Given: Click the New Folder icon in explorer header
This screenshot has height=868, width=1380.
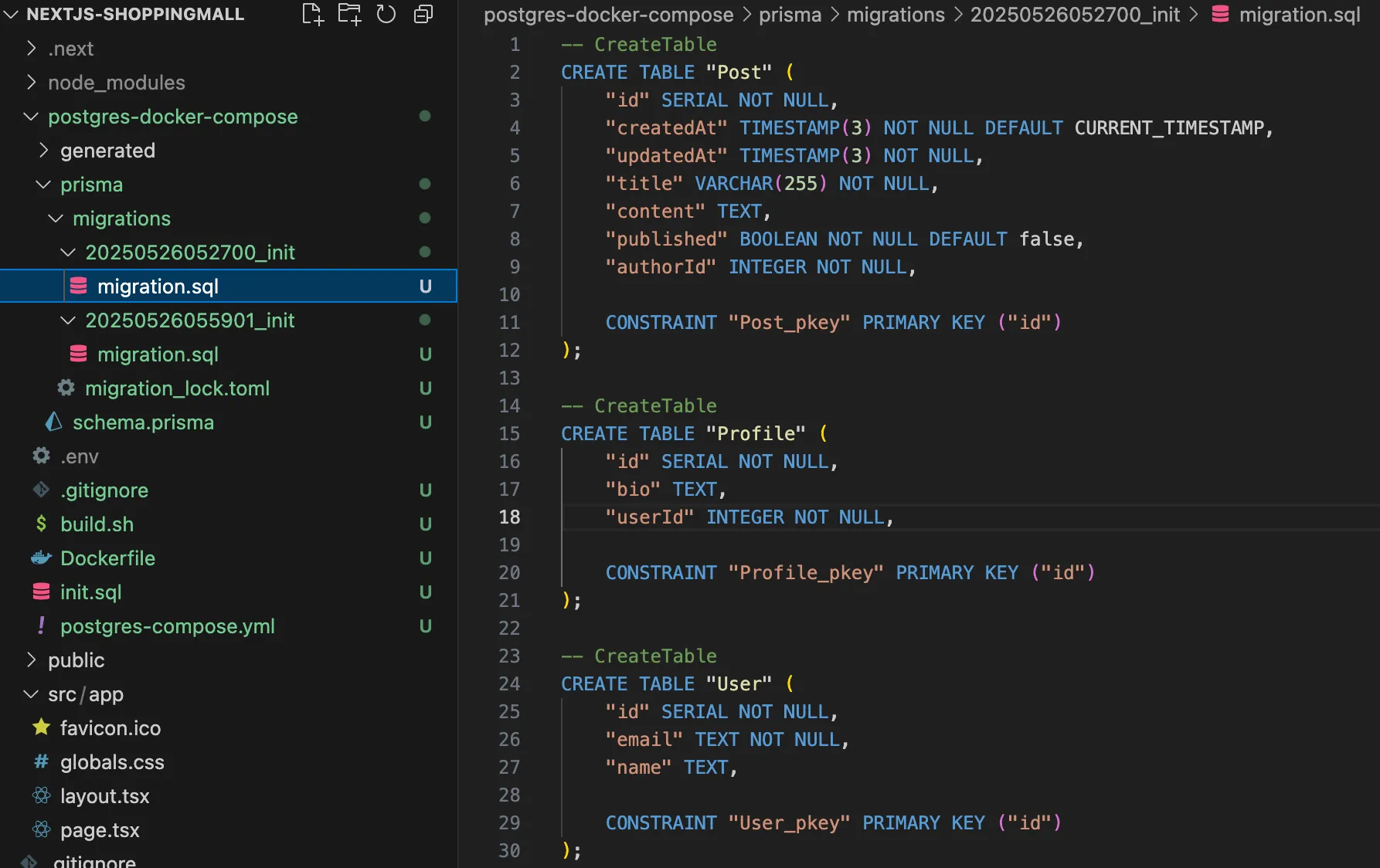Looking at the screenshot, I should [x=349, y=14].
